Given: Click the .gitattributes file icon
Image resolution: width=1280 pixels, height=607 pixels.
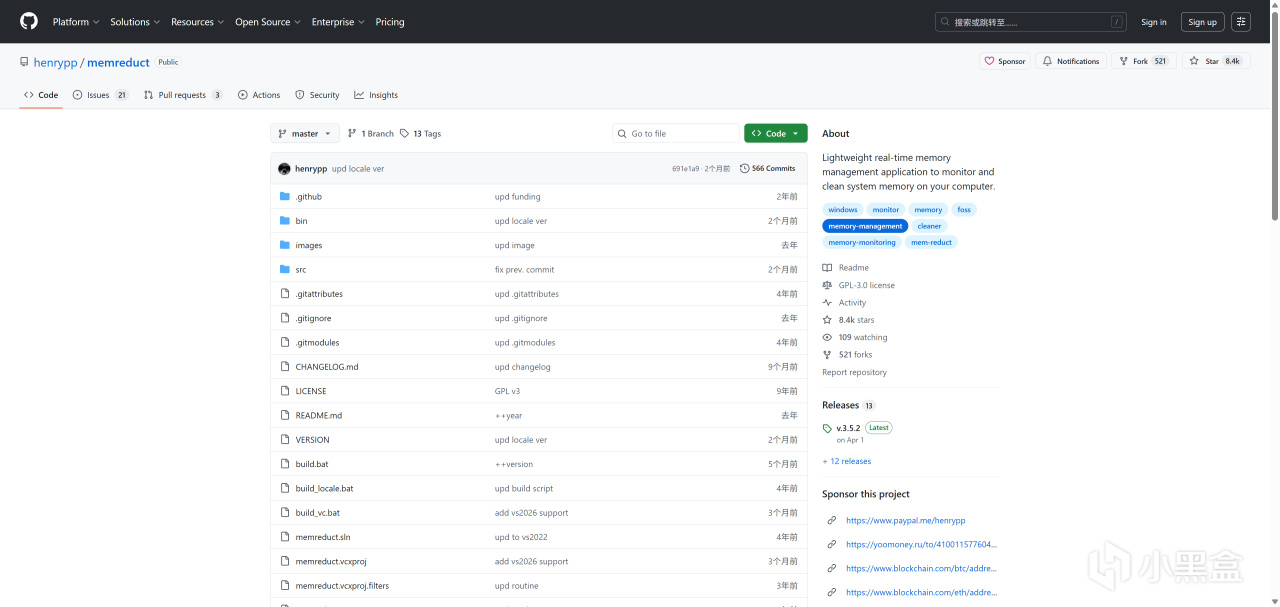Looking at the screenshot, I should click(x=285, y=294).
